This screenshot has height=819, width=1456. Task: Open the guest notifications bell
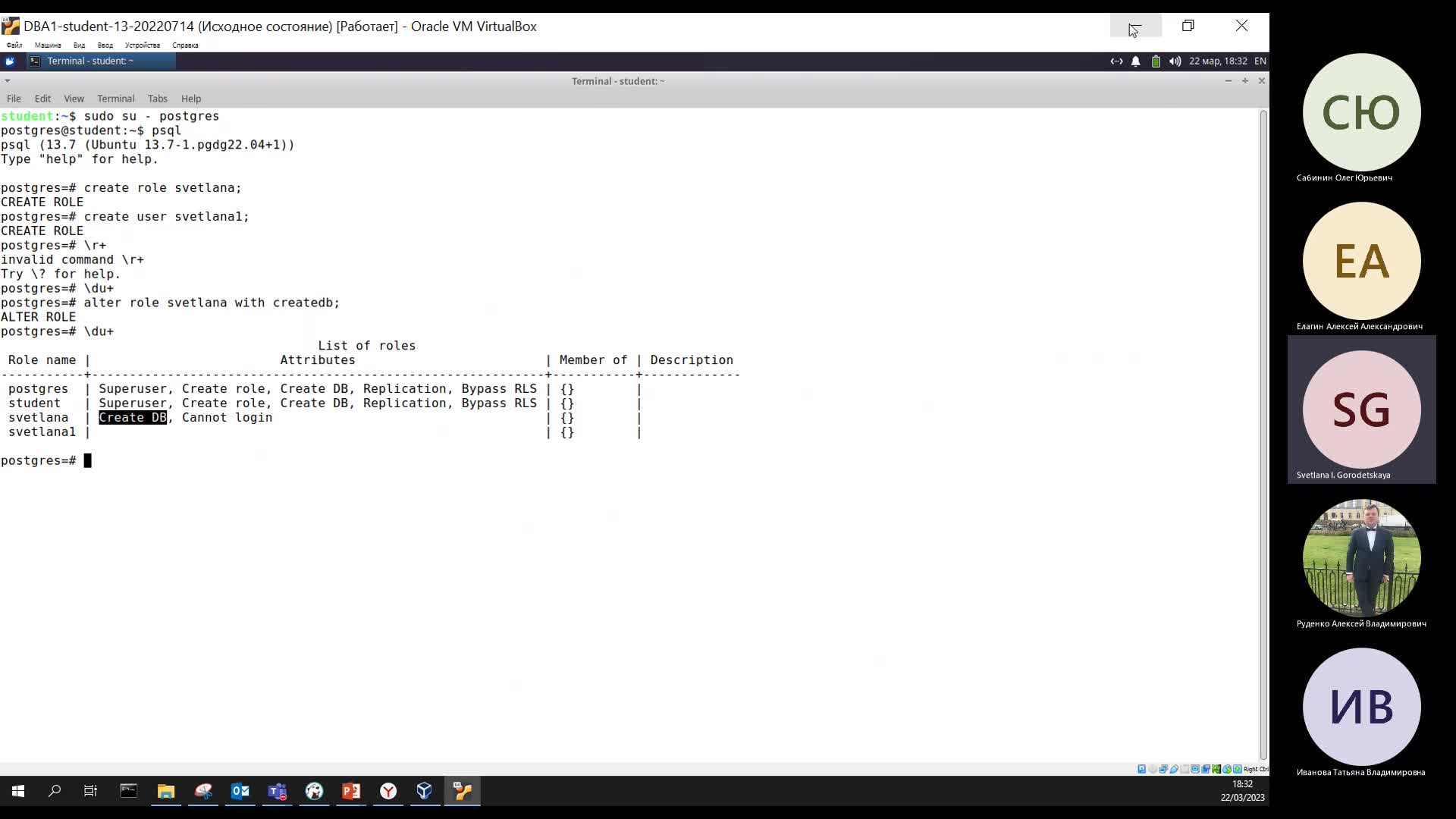click(1135, 61)
